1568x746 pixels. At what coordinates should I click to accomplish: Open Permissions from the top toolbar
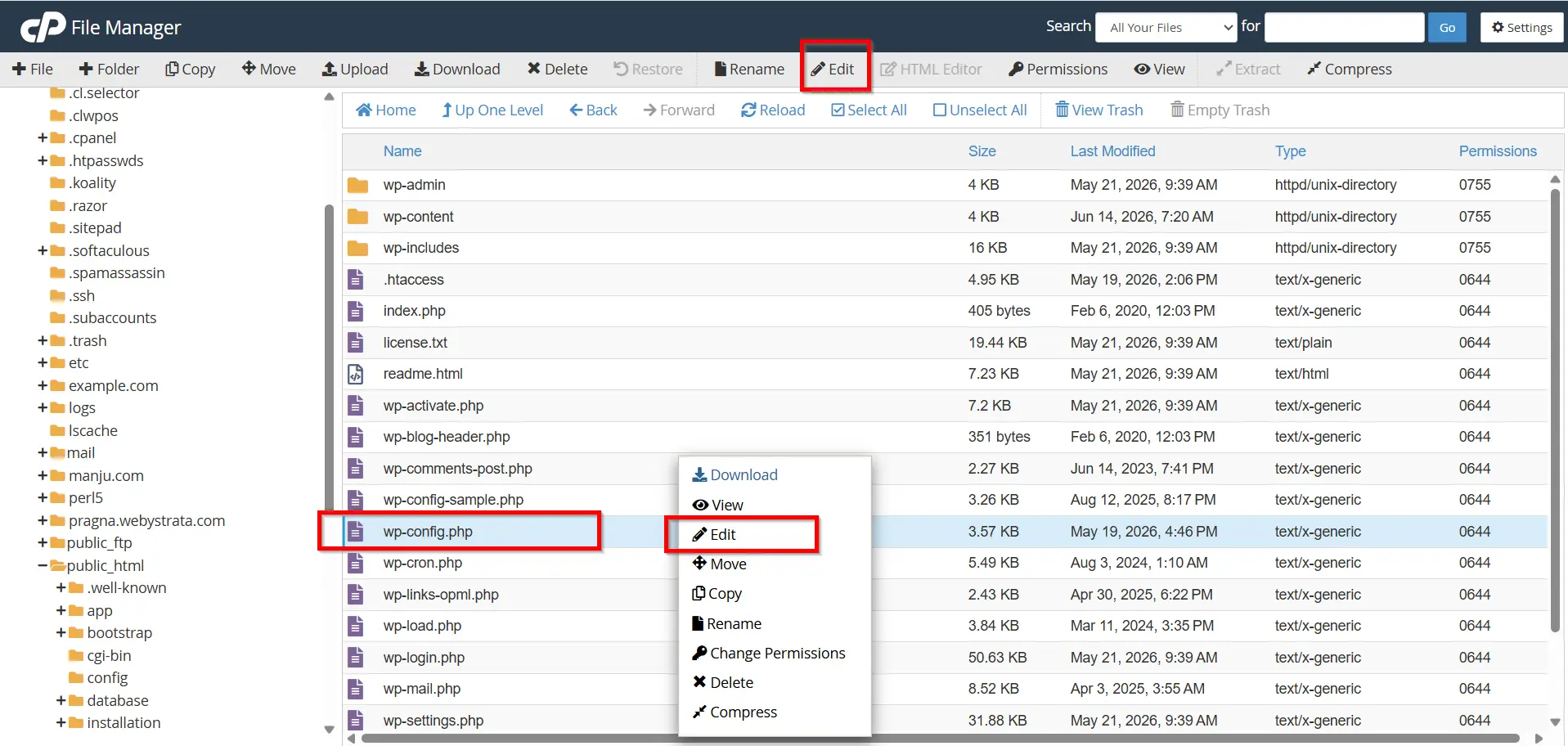point(1058,70)
